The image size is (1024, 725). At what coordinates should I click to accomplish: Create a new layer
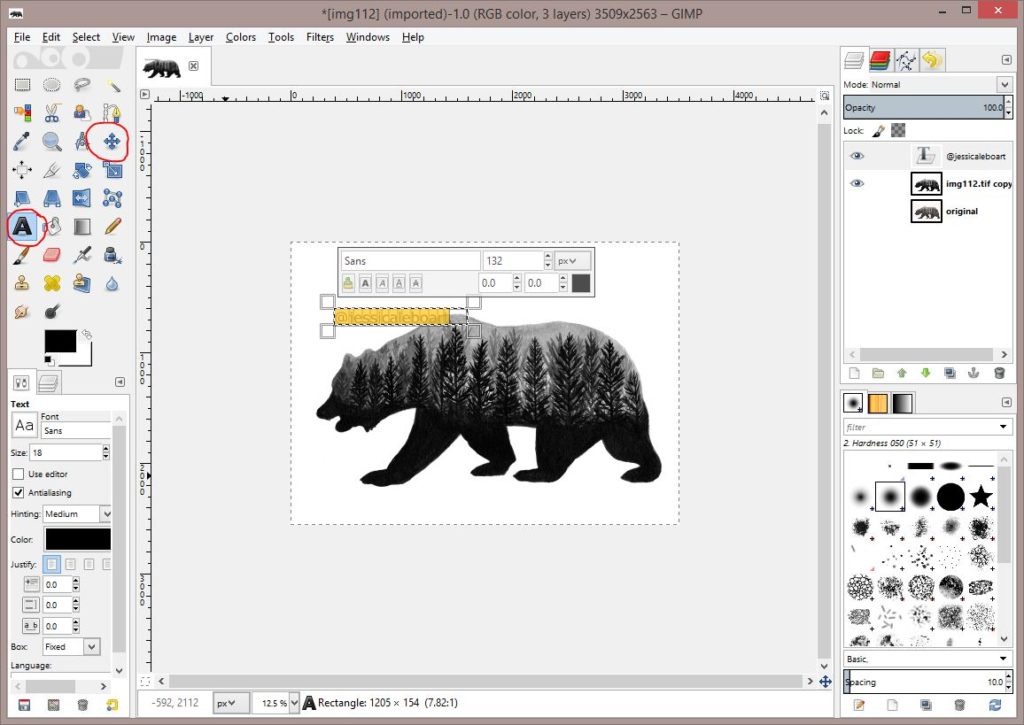854,373
